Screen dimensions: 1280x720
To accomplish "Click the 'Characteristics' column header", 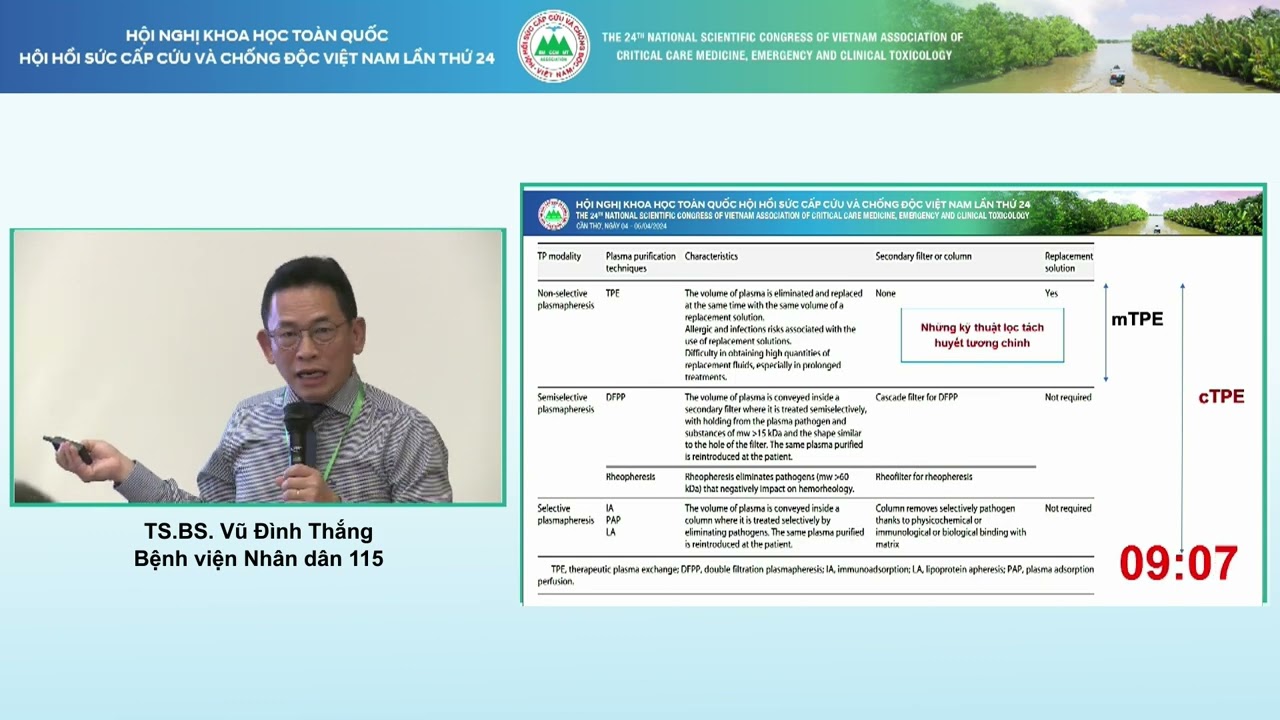I will tap(711, 256).
